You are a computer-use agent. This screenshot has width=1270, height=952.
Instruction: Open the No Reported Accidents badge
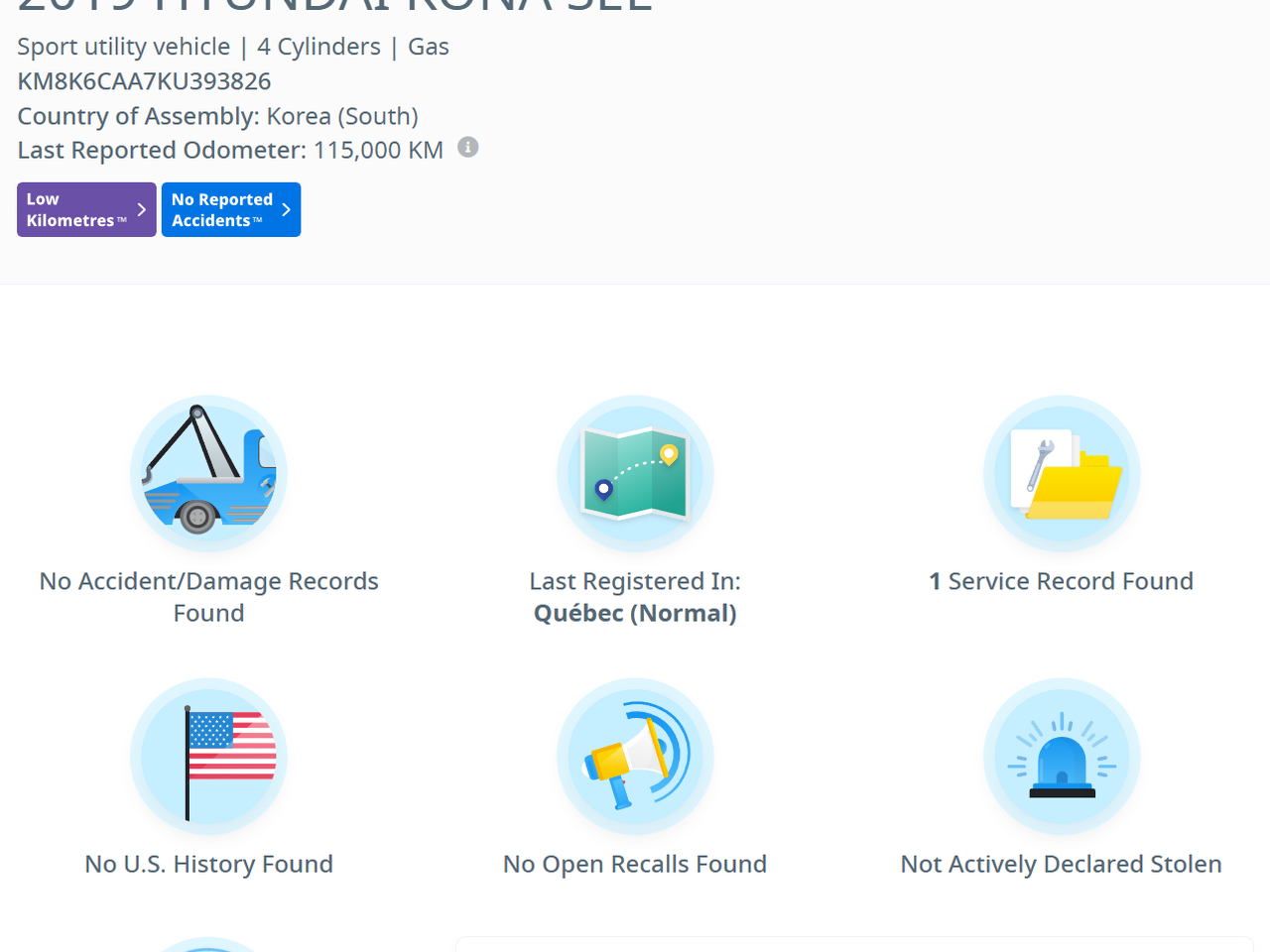[x=231, y=209]
